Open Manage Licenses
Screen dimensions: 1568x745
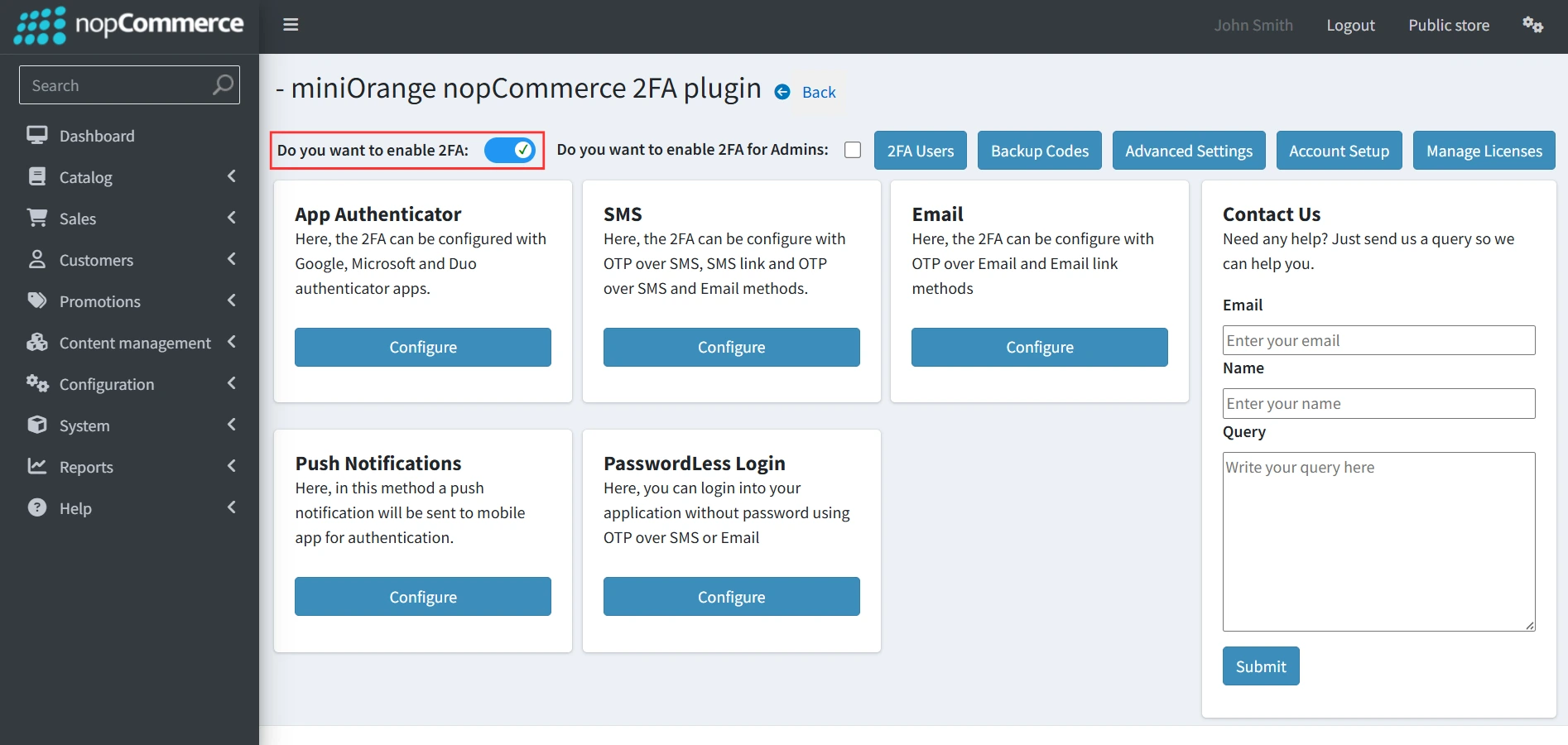click(x=1483, y=150)
